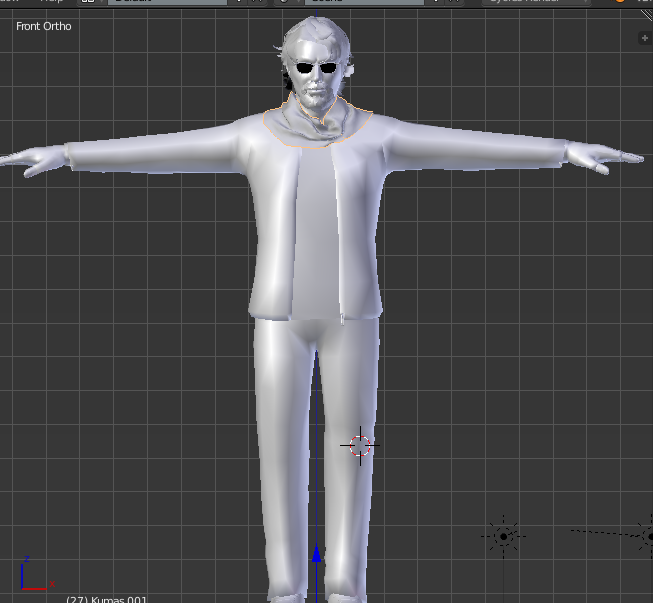Select the lamp object with dashed rays
The image size is (653, 603).
click(x=503, y=536)
